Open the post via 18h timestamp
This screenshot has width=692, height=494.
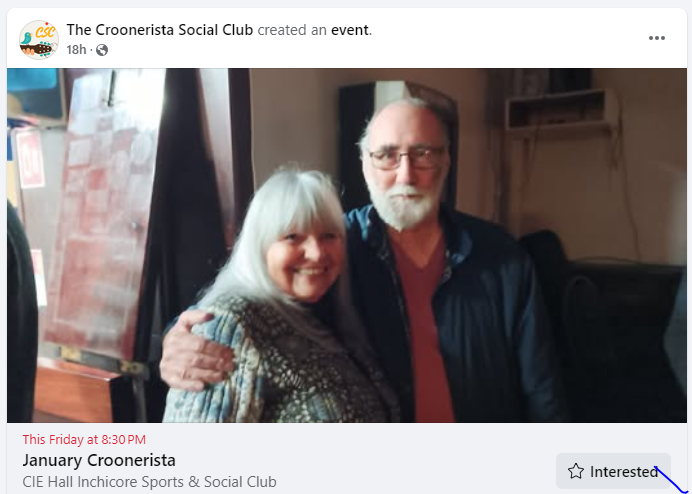(x=76, y=50)
